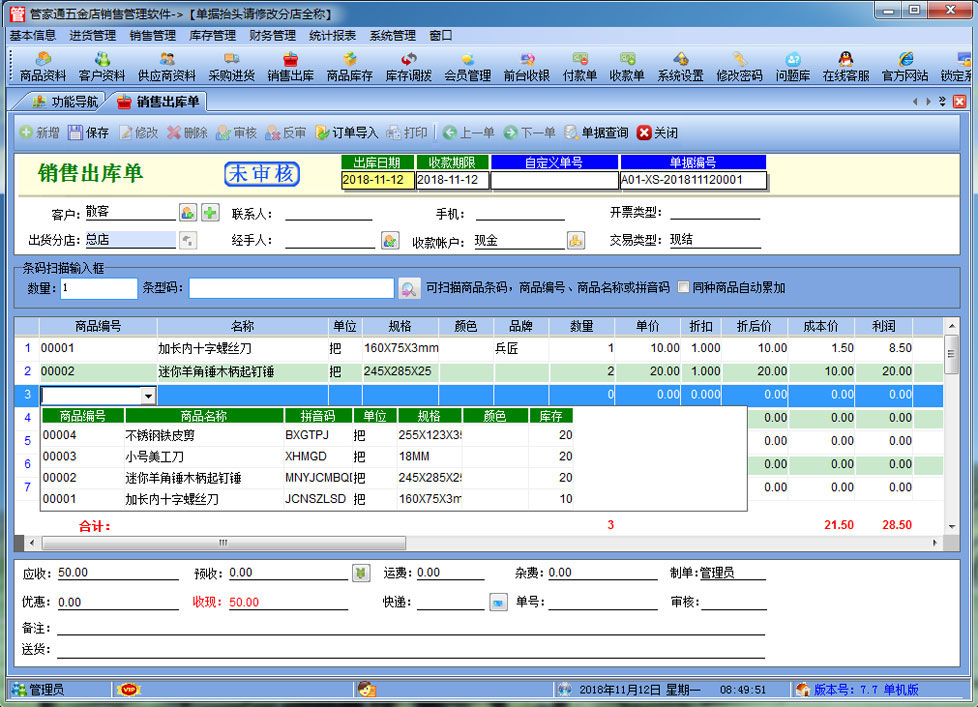Click the barcode search magnifier icon
The width and height of the screenshot is (978, 707).
(409, 289)
